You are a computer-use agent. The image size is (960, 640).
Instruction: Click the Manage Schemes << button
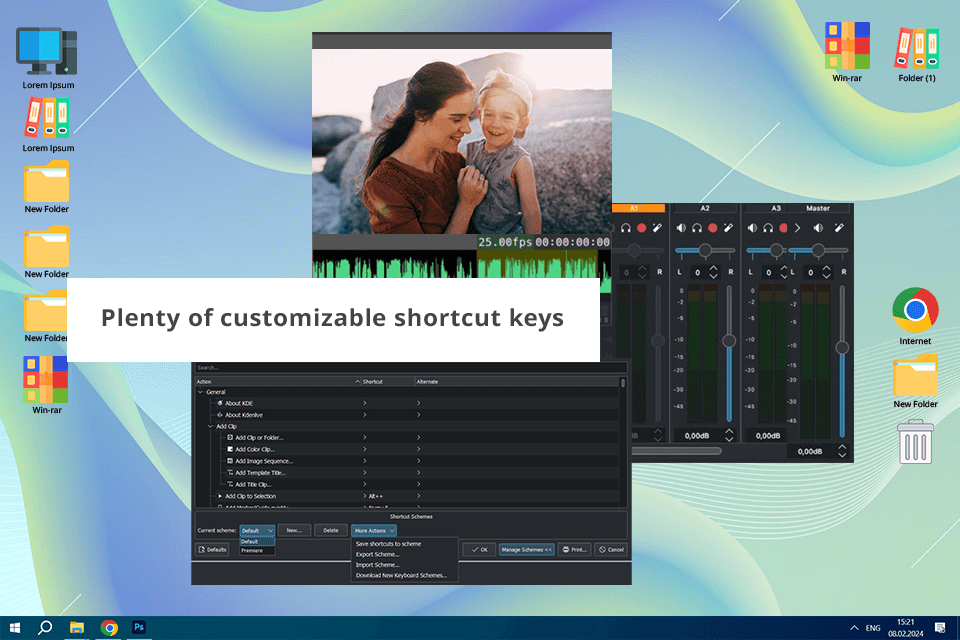[527, 549]
